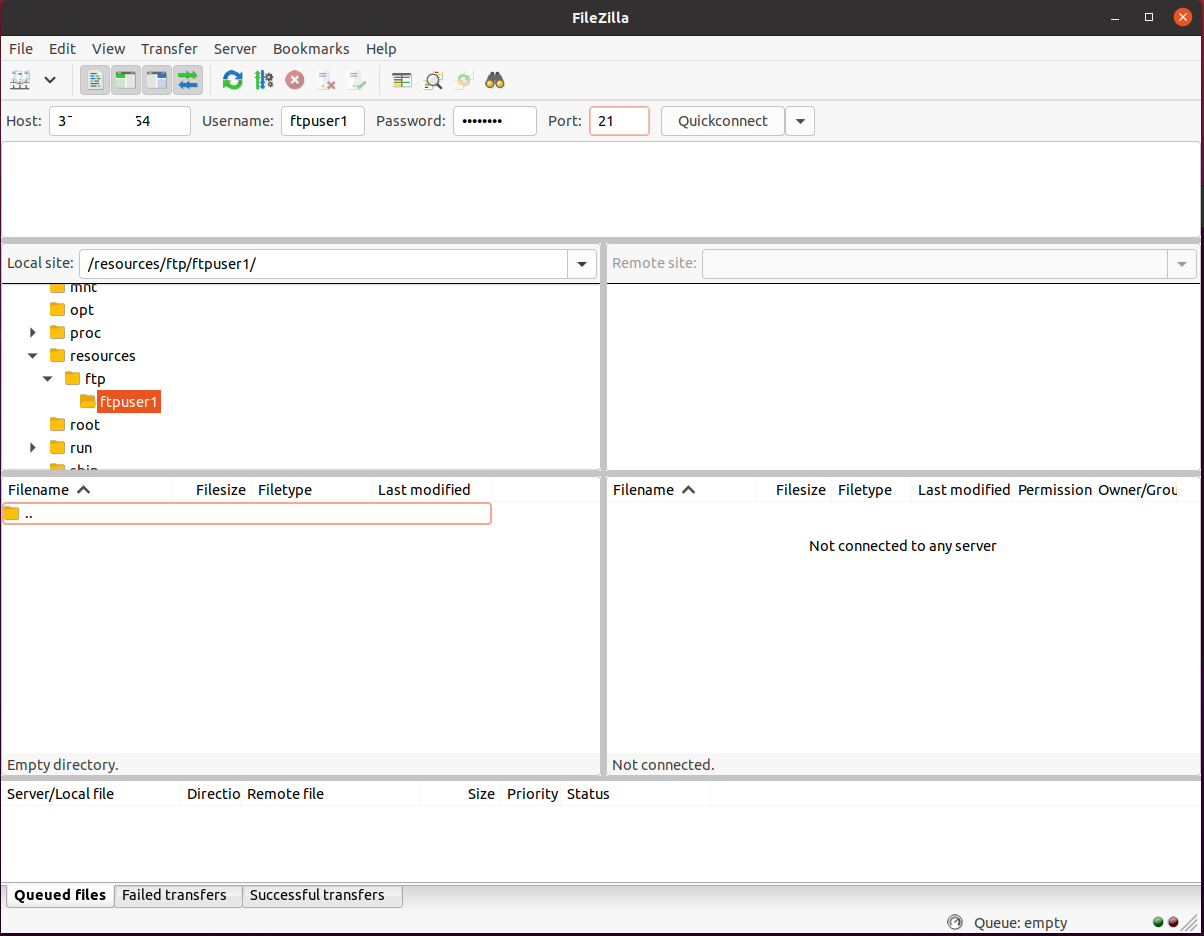Click the Status queue column header
Image resolution: width=1204 pixels, height=936 pixels.
[636, 794]
